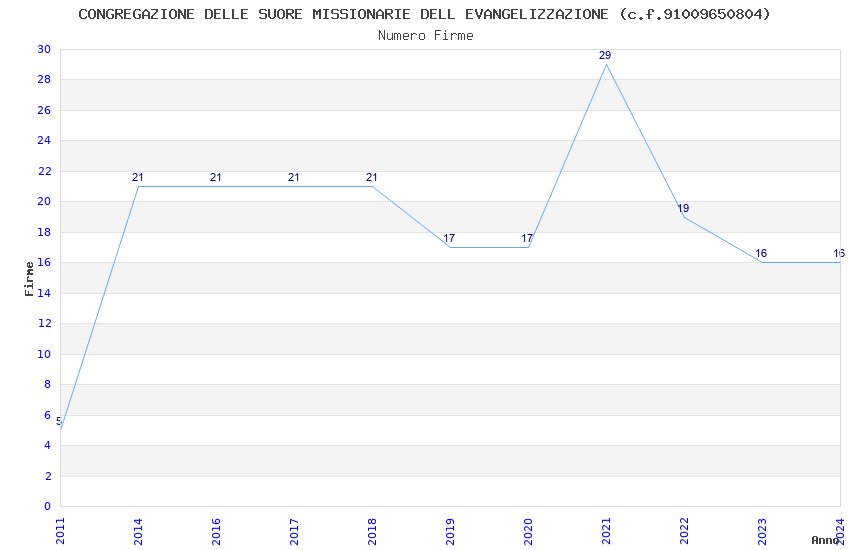Viewport: 850px width, 550px height.
Task: Click y-axis value 18
Action: click(x=44, y=232)
